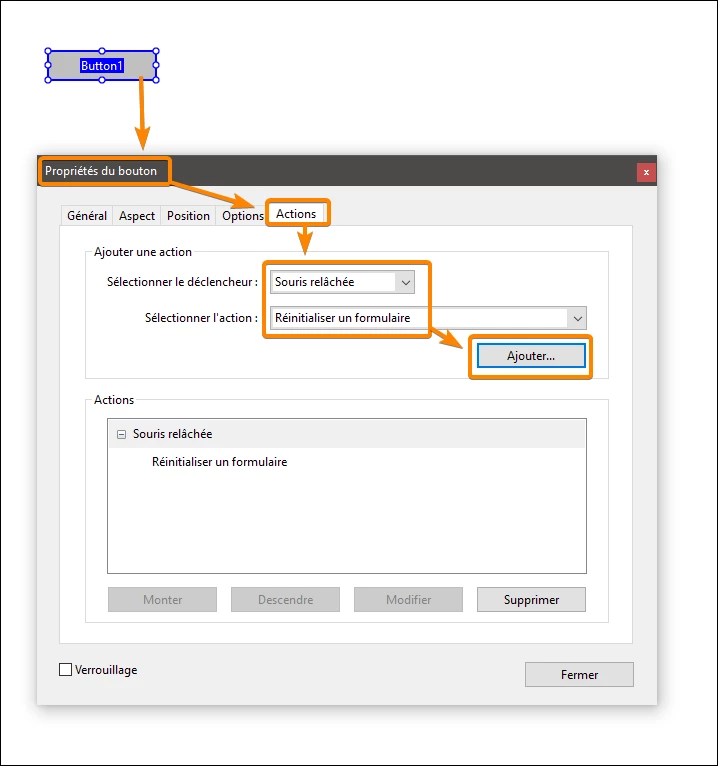Switch to the Général tab
718x766 pixels.
pyautogui.click(x=87, y=216)
